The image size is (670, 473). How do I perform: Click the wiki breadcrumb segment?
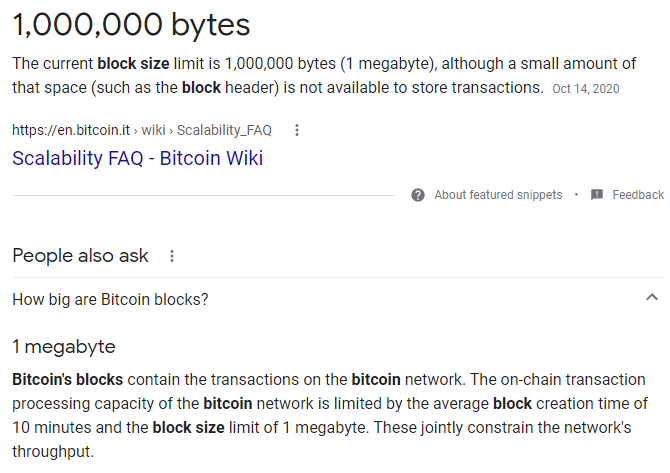153,130
